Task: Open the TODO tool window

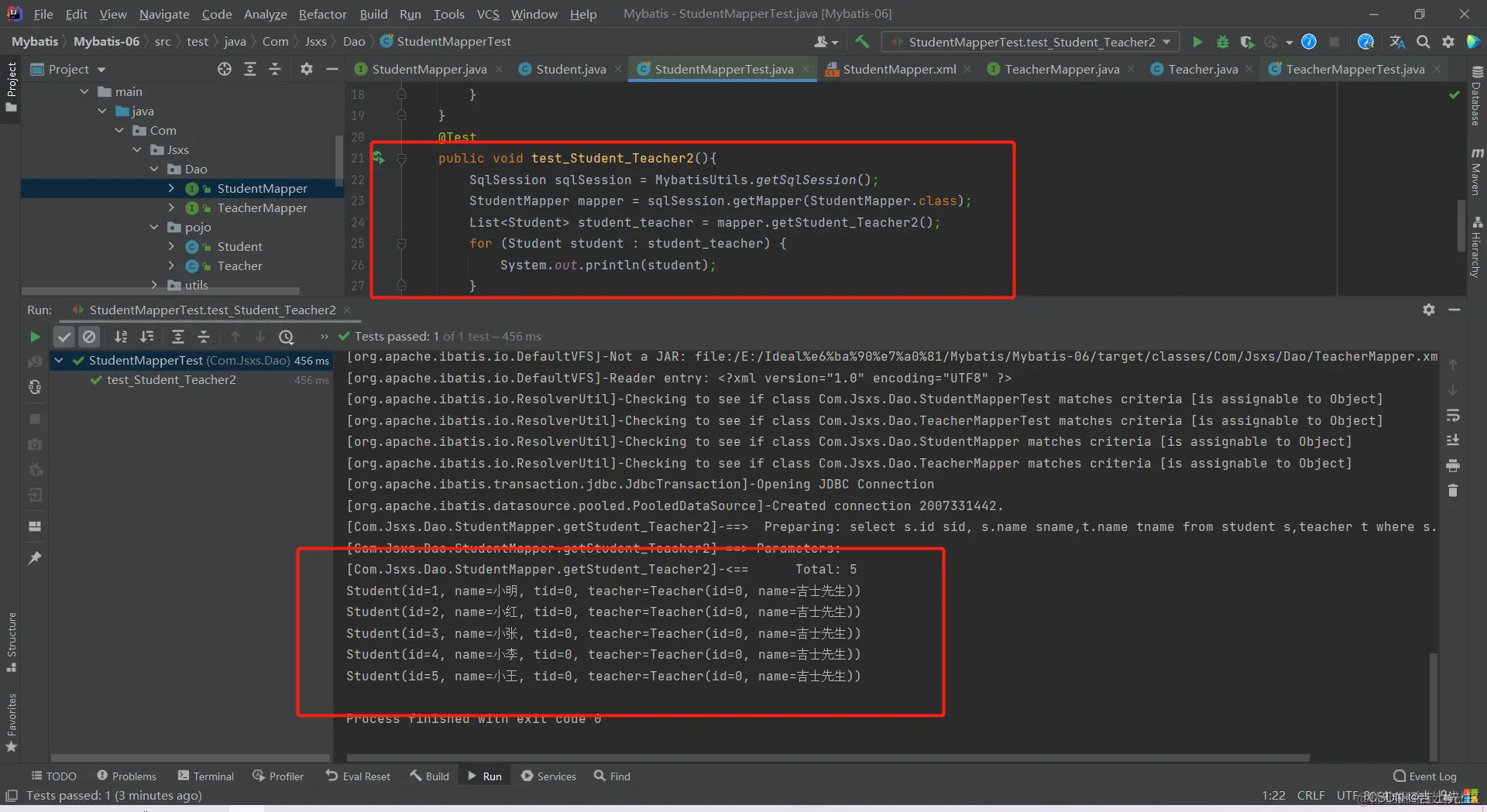Action: pyautogui.click(x=54, y=776)
